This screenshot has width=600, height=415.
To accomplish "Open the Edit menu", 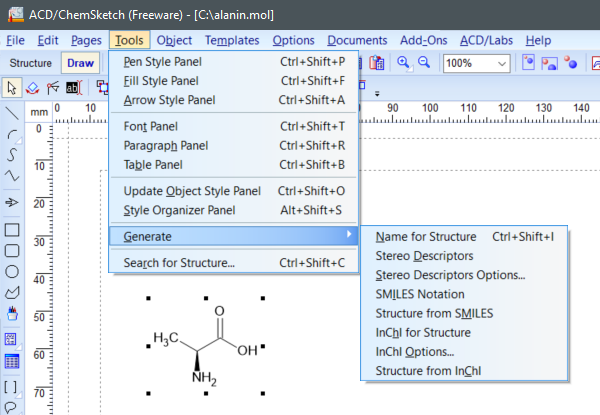I will 48,40.
